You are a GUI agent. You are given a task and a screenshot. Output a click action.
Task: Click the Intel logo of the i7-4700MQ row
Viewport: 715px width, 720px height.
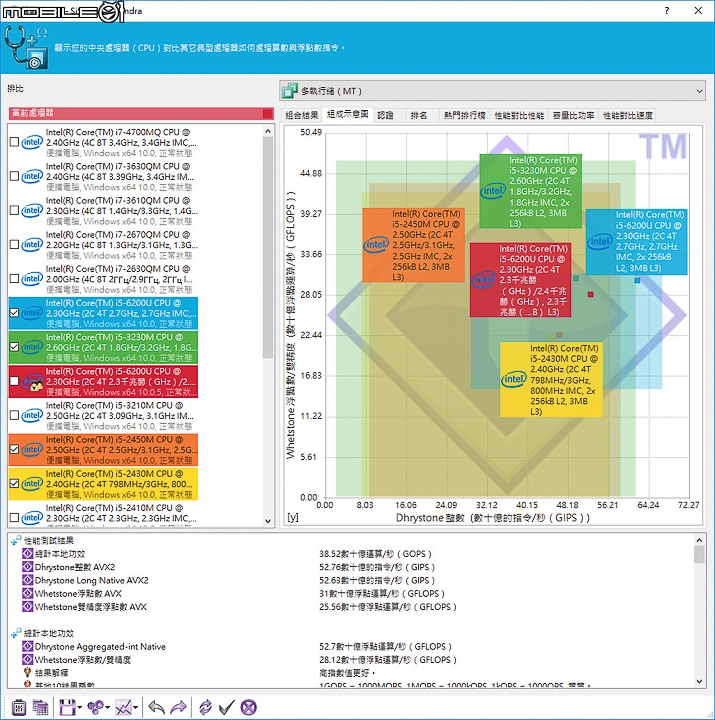coord(32,142)
